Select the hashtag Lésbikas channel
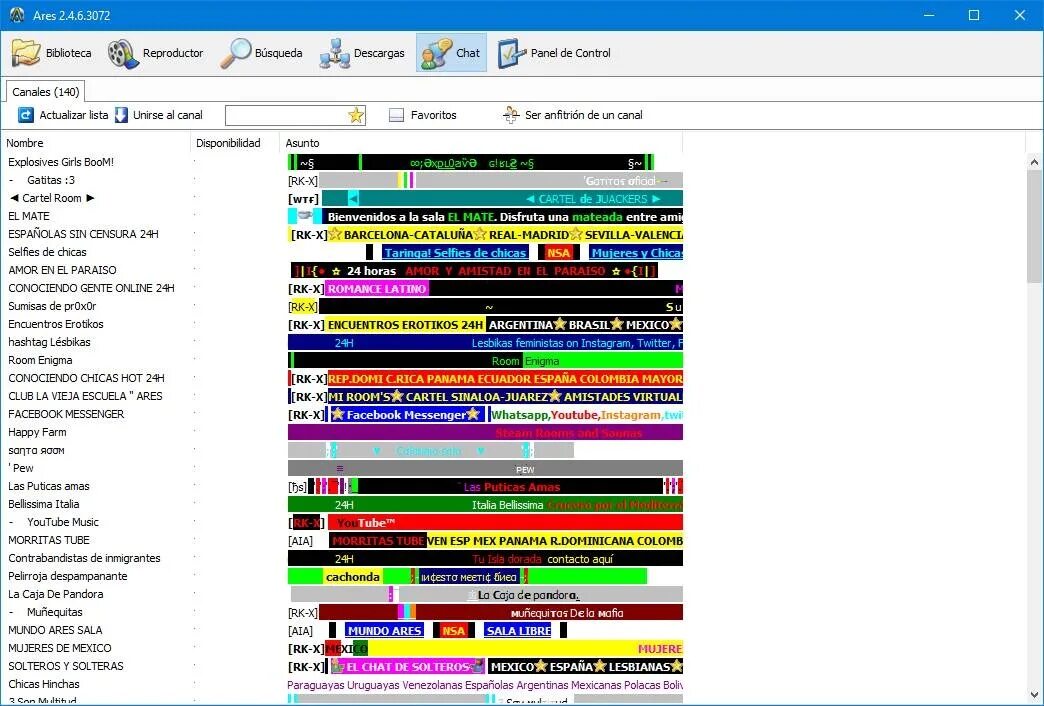Image resolution: width=1044 pixels, height=706 pixels. pyautogui.click(x=49, y=342)
